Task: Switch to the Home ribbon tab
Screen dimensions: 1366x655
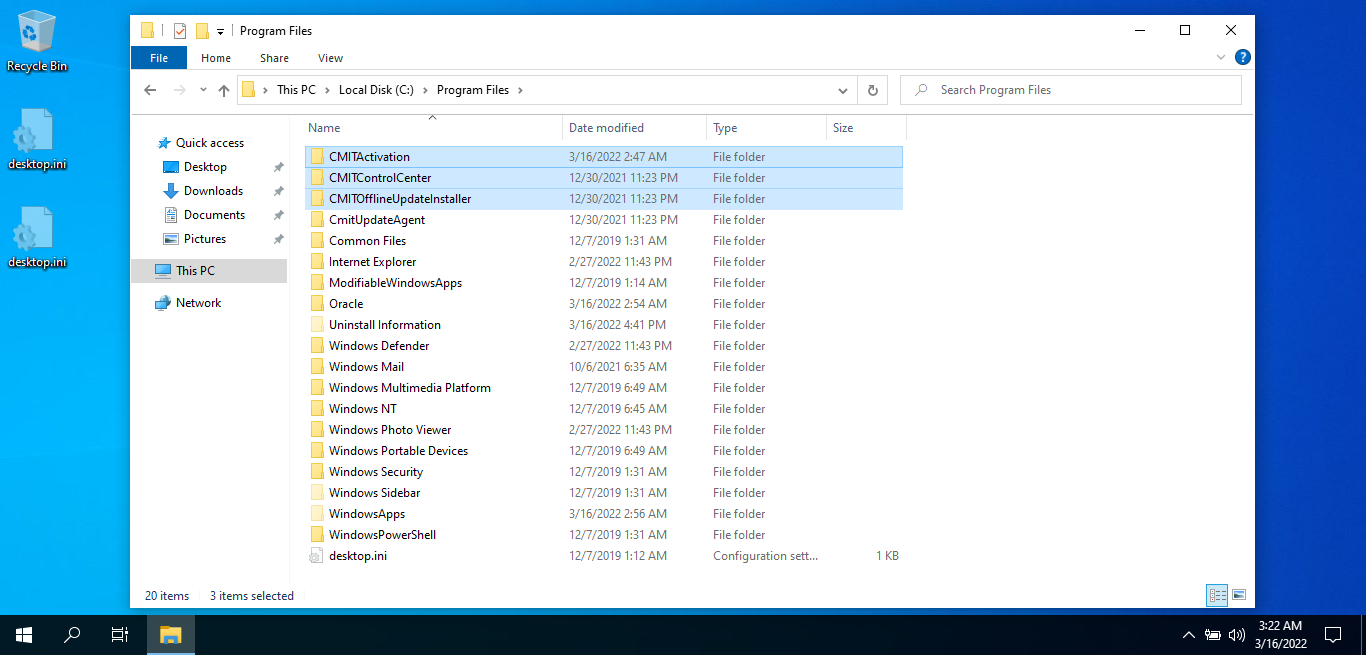Action: (x=216, y=58)
